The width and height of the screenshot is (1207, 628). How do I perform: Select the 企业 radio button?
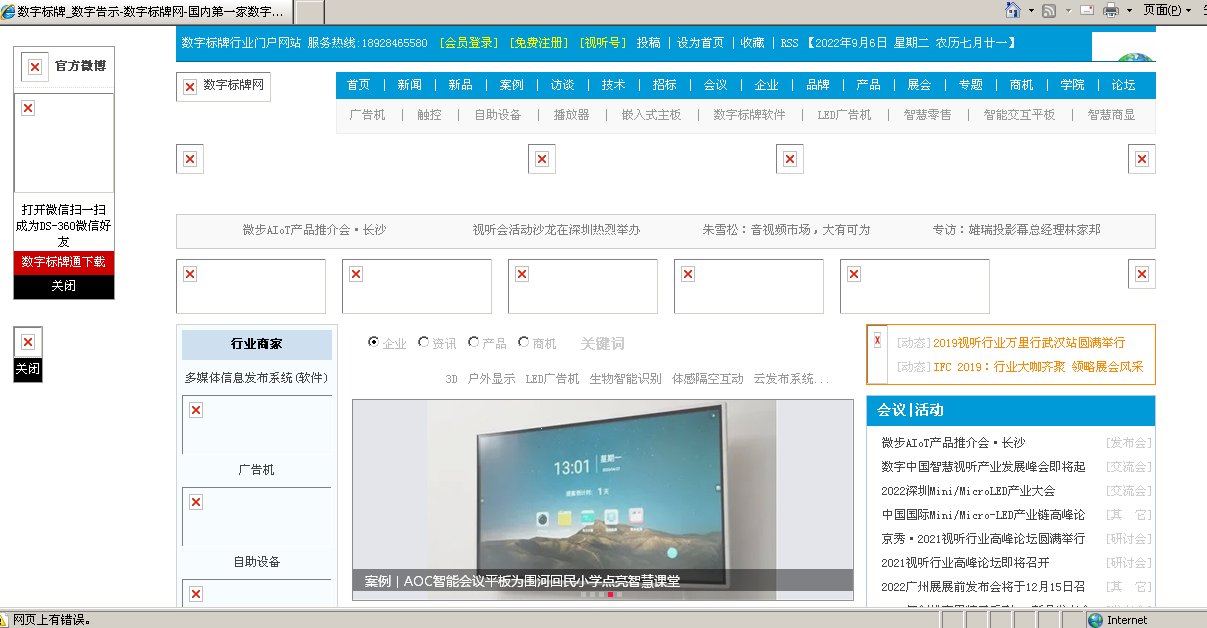pos(374,342)
